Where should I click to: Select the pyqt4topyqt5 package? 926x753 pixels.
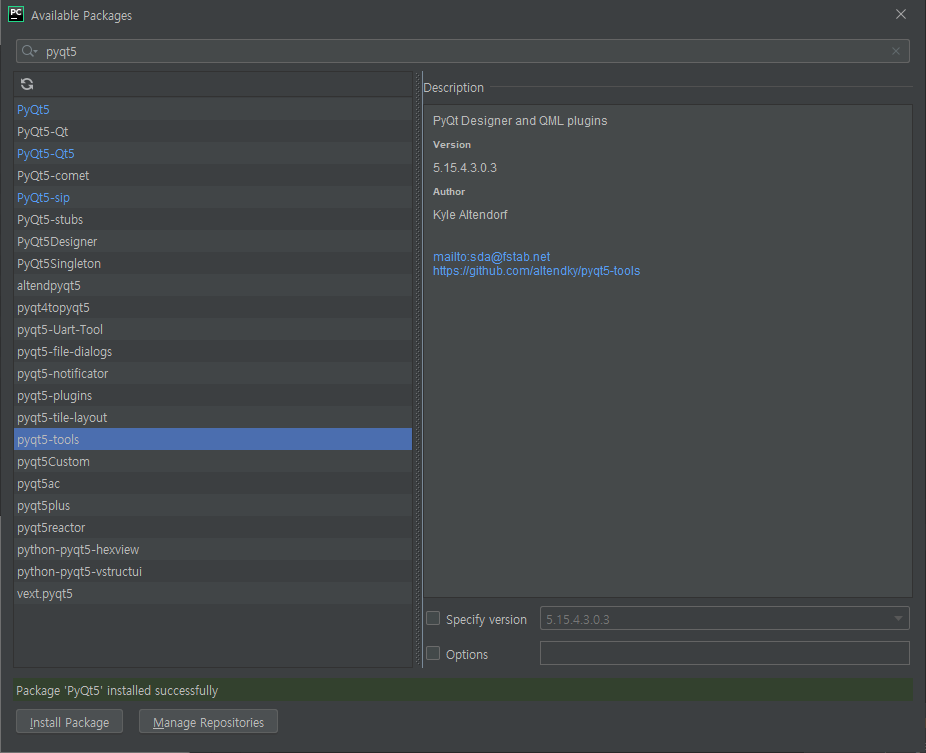(213, 308)
